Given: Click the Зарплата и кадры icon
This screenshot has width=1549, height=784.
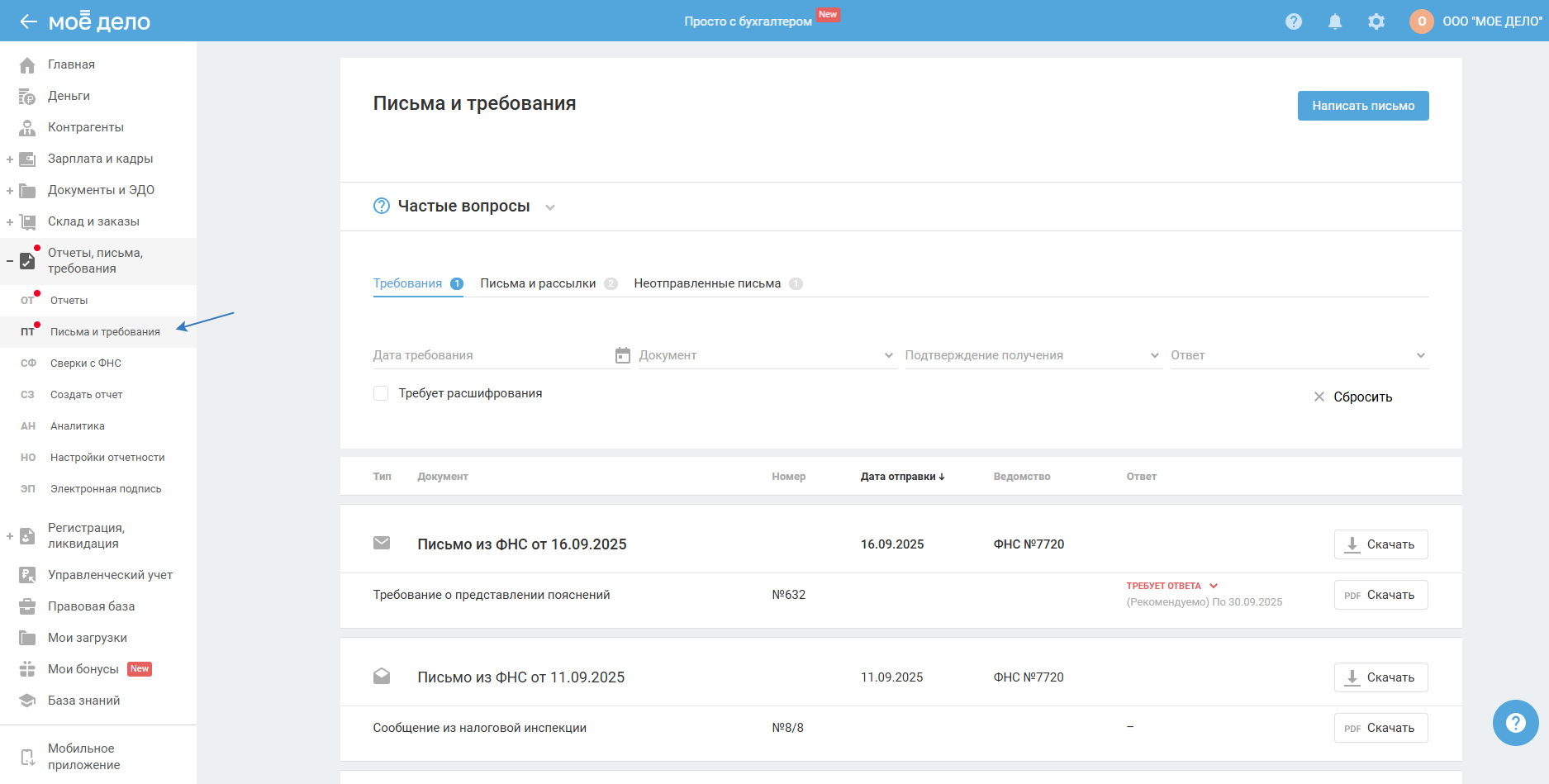Looking at the screenshot, I should pos(27,159).
